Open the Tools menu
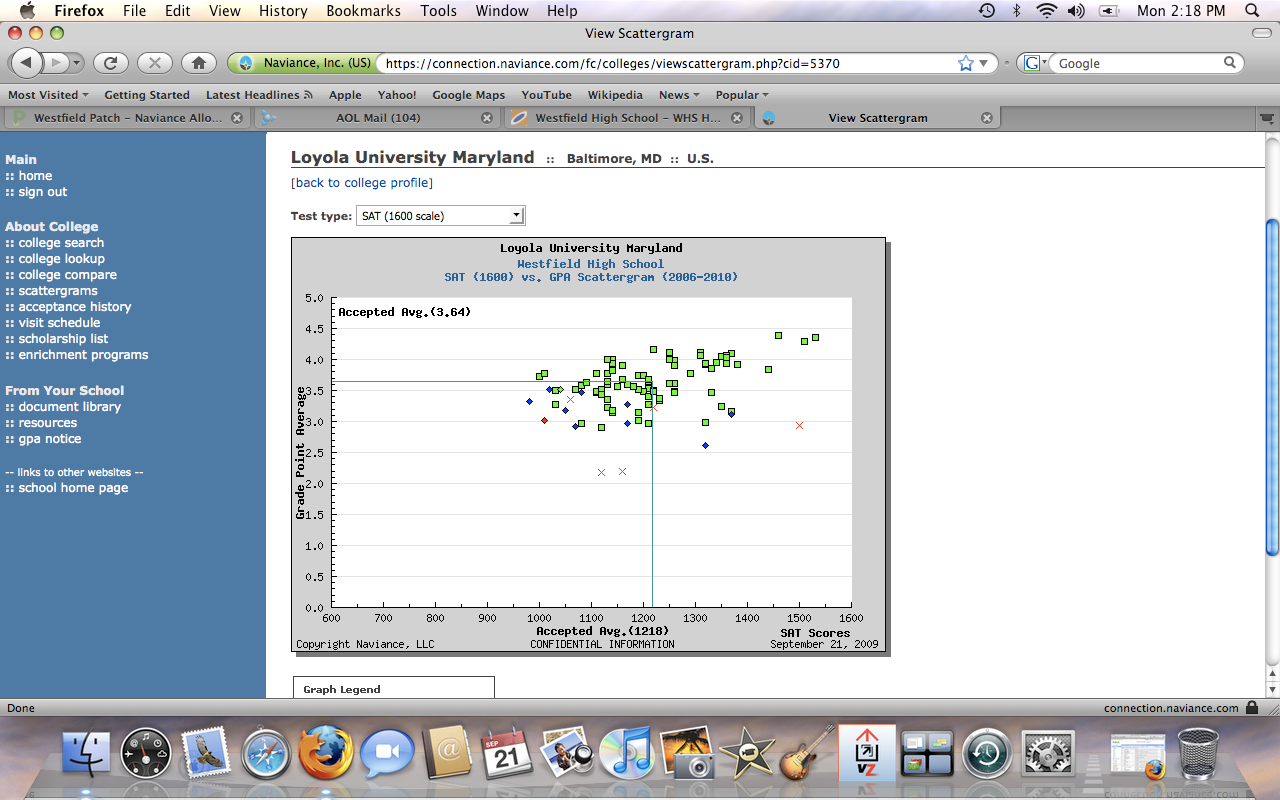This screenshot has width=1280, height=800. tap(438, 11)
